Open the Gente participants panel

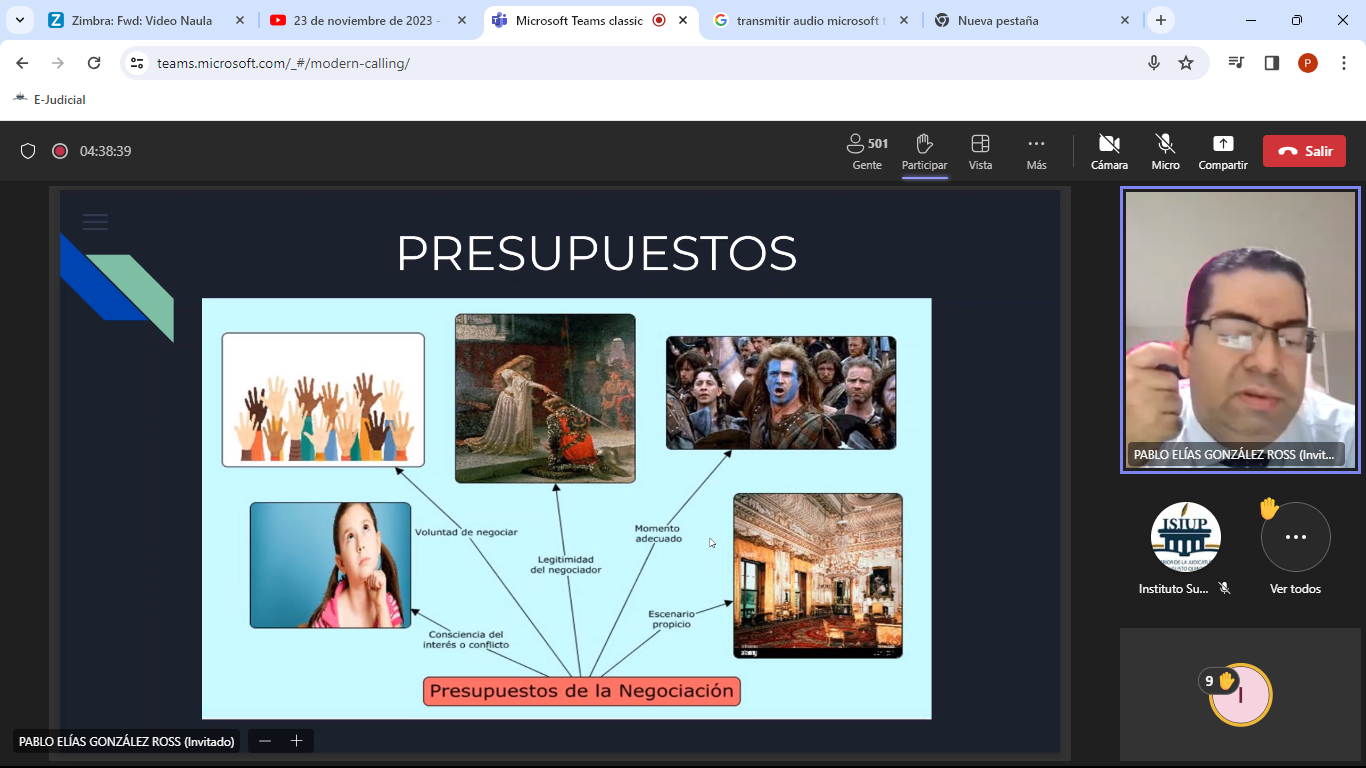[867, 152]
